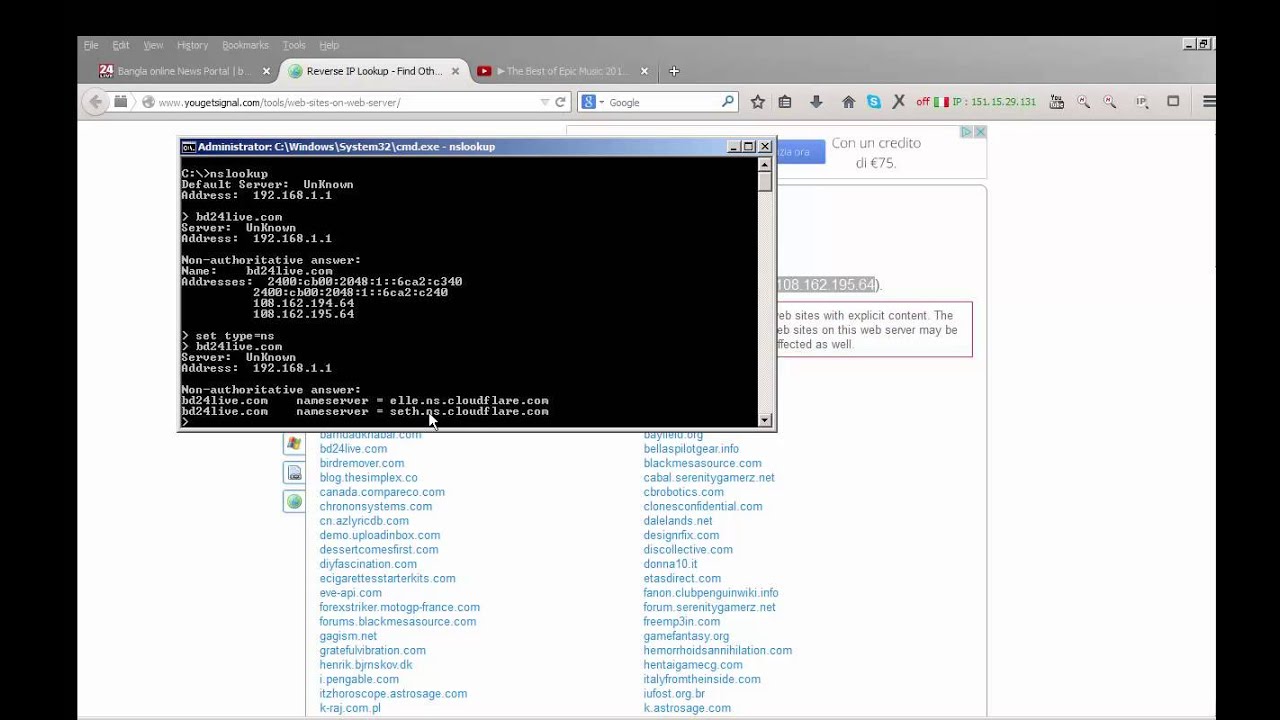Click the Italian flag IP indicator
The image size is (1280, 720).
(941, 102)
